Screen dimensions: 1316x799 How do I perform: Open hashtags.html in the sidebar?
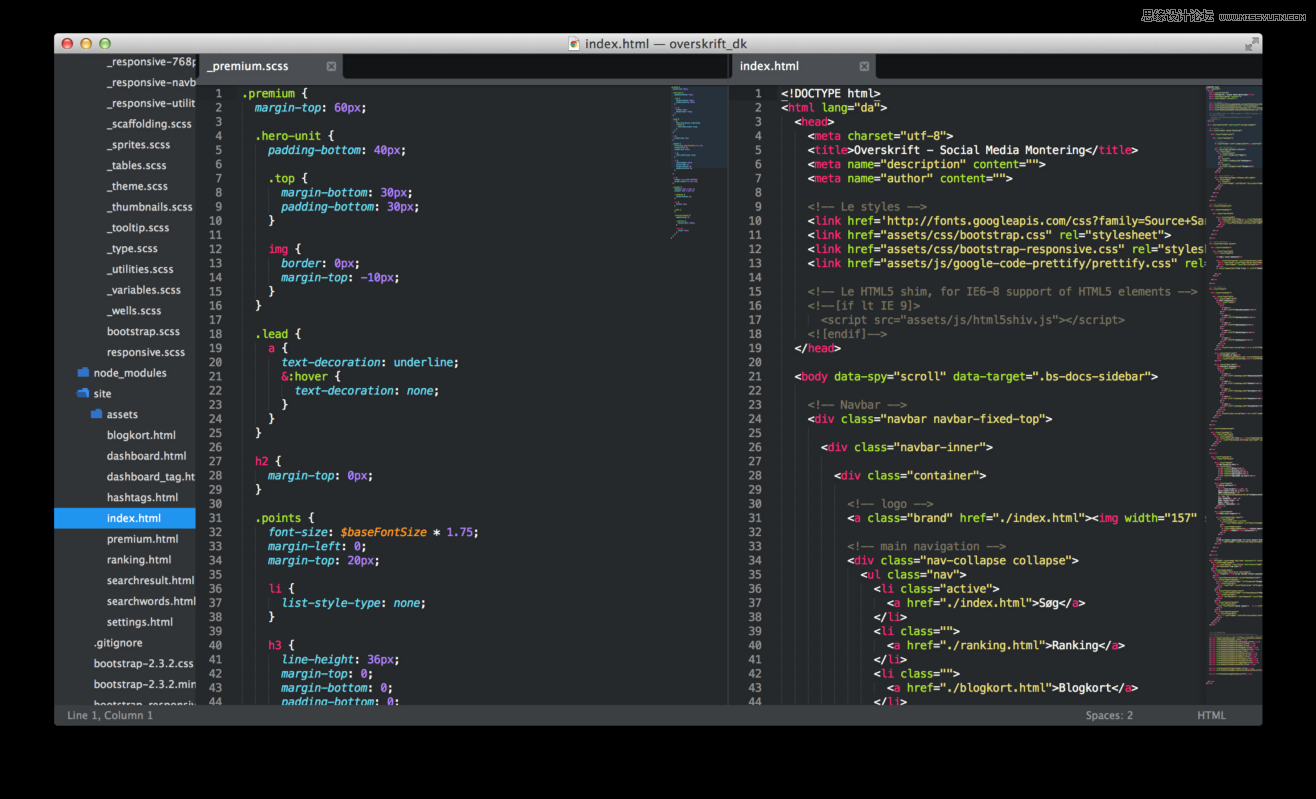[x=142, y=497]
